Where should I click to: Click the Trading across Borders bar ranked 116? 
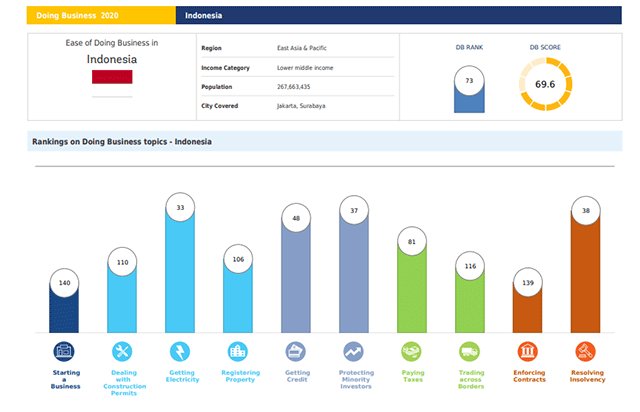pos(470,292)
